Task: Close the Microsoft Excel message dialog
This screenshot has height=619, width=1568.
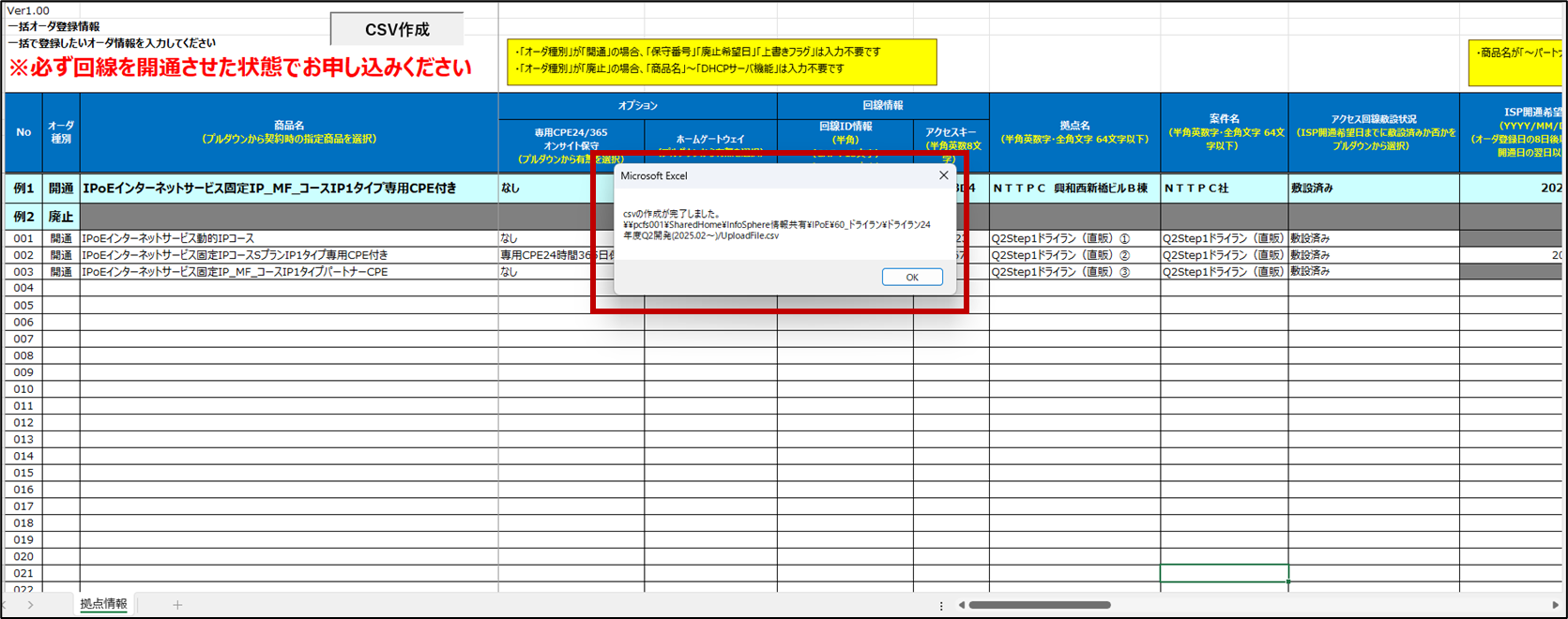Action: (x=943, y=175)
